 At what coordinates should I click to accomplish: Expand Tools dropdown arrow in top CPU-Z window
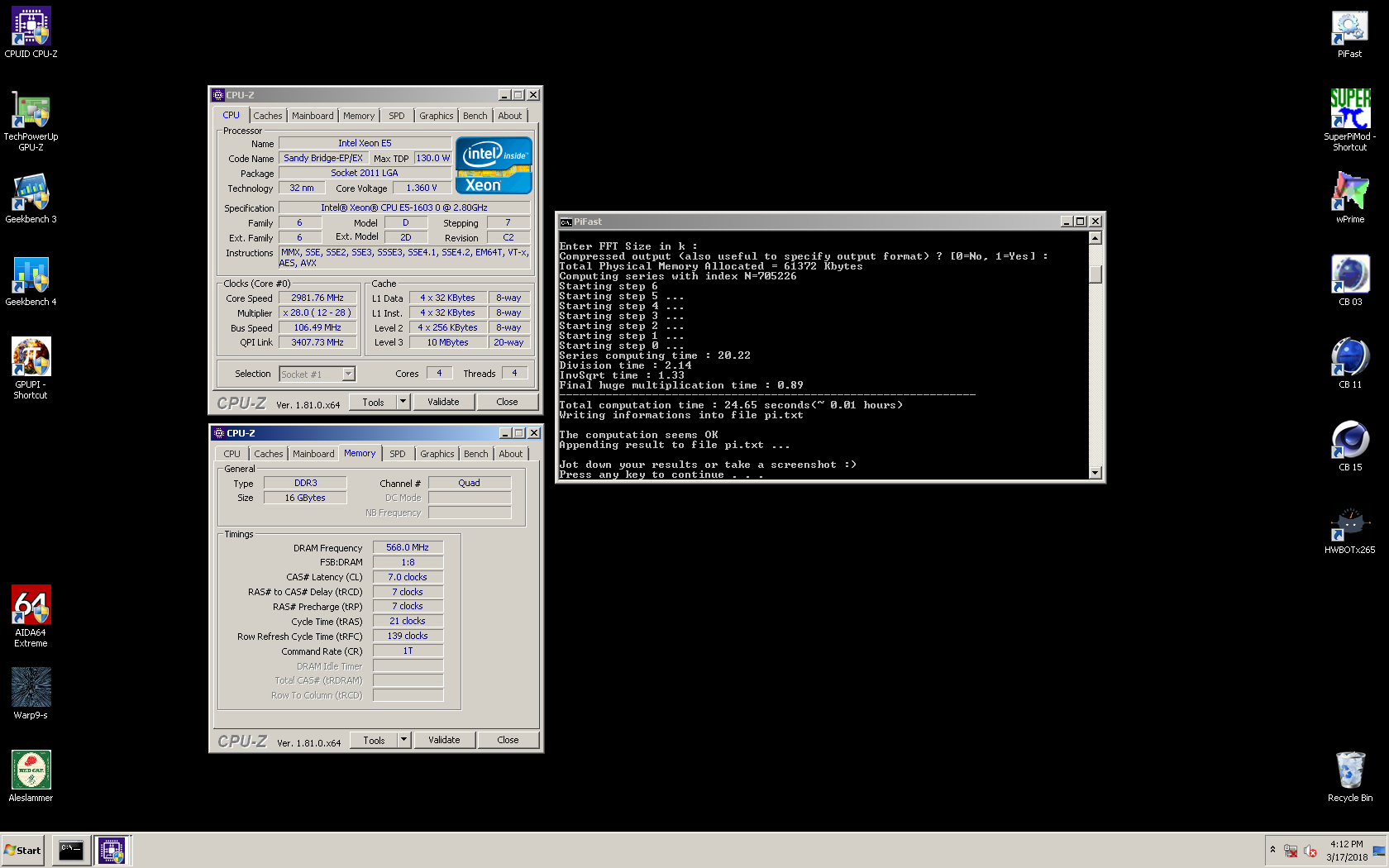(403, 403)
